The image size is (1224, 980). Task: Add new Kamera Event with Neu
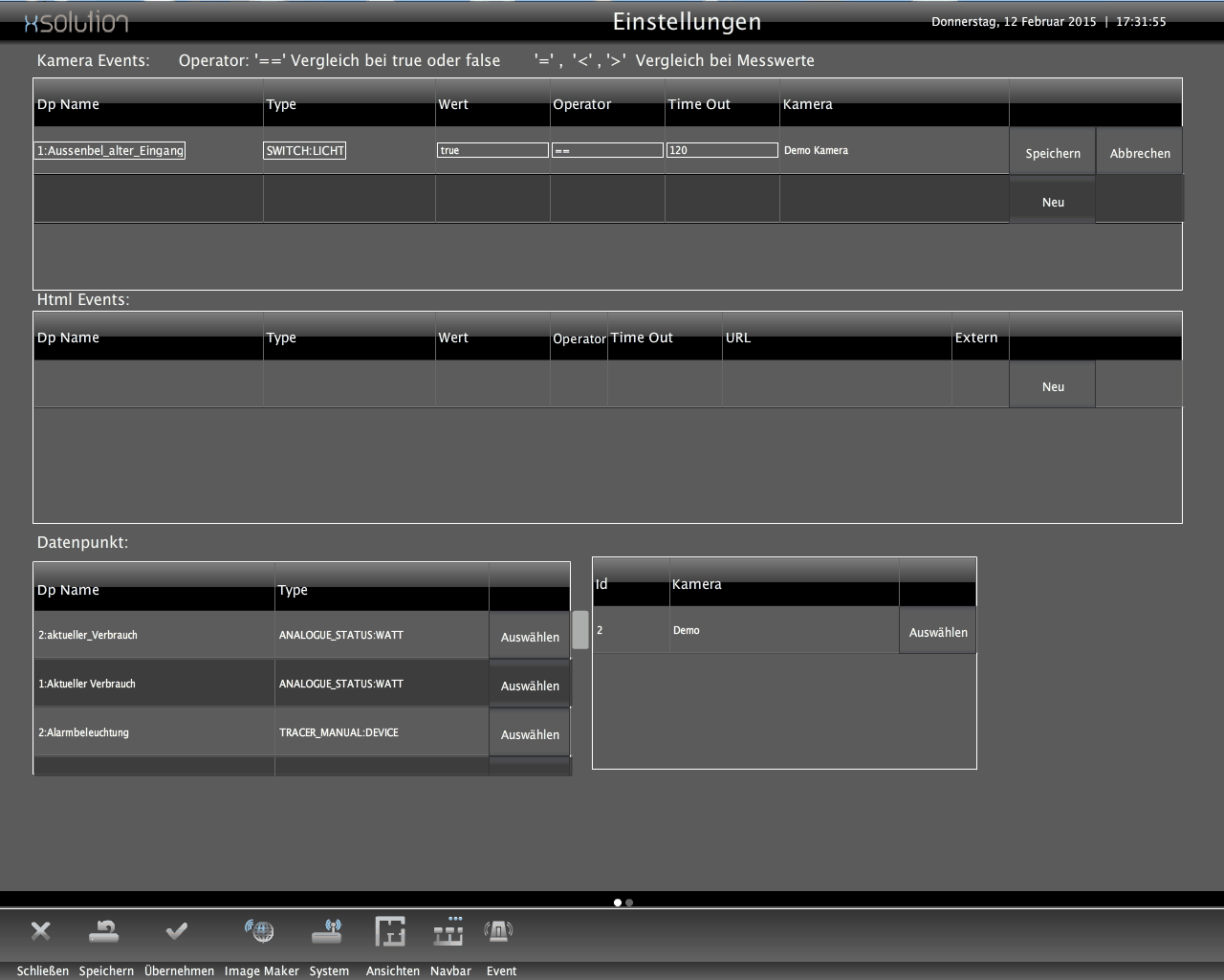[x=1052, y=202]
